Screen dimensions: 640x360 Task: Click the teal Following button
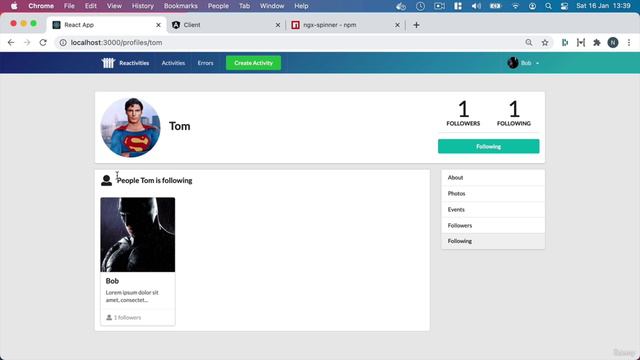pyautogui.click(x=489, y=146)
